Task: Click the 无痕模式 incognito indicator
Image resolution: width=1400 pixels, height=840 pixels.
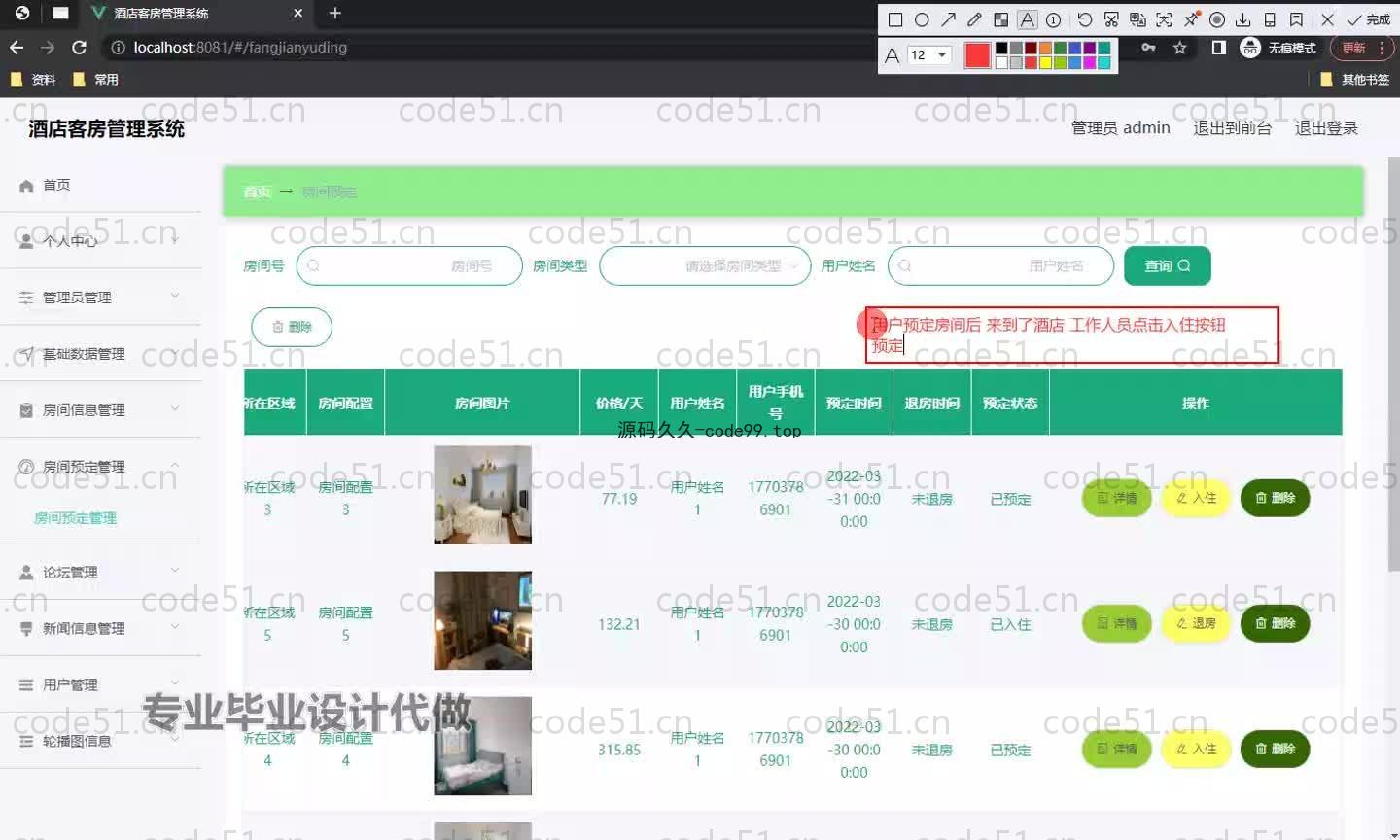Action: (x=1278, y=48)
